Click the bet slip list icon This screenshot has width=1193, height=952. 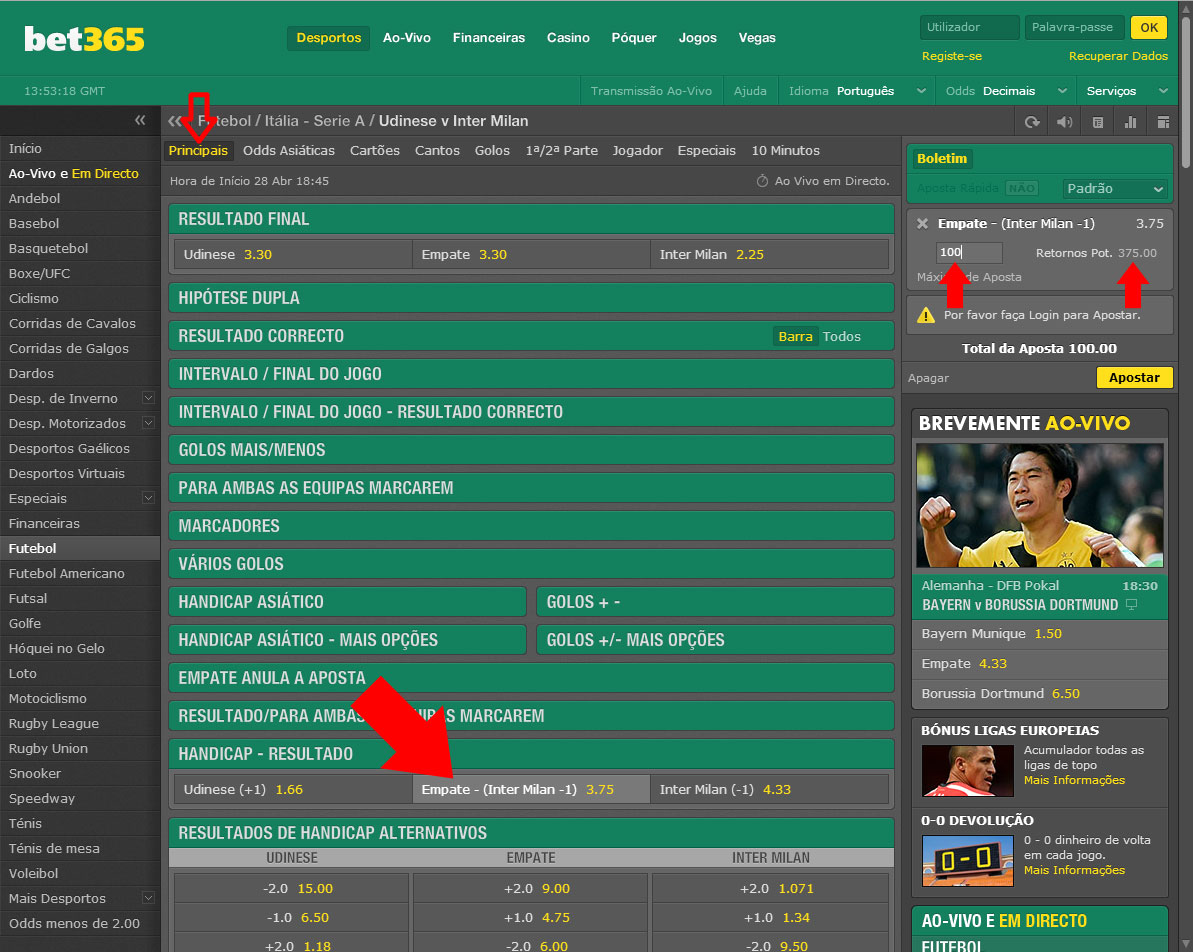[1098, 122]
